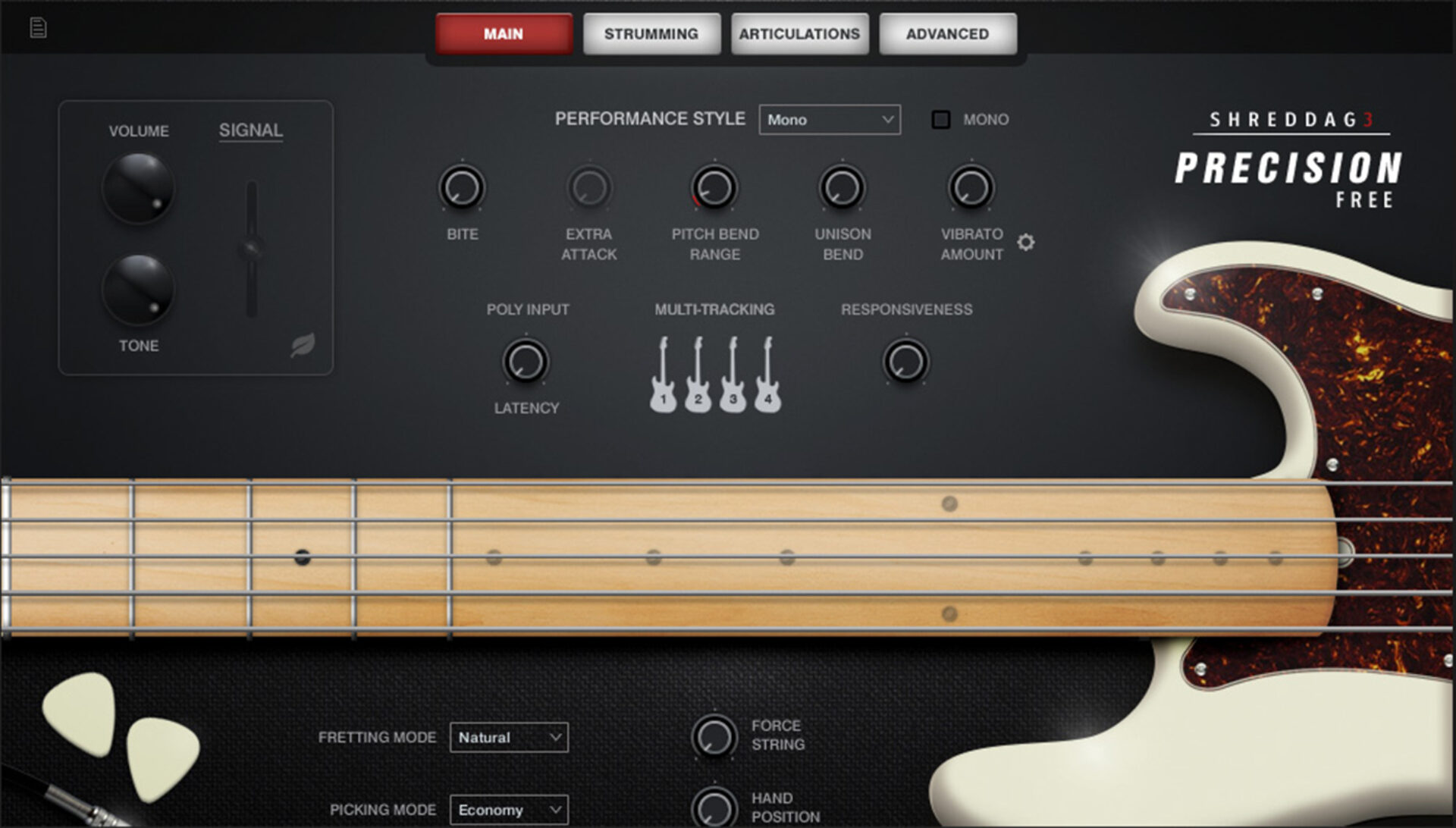Change Fretting Mode from Natural

[x=508, y=737]
